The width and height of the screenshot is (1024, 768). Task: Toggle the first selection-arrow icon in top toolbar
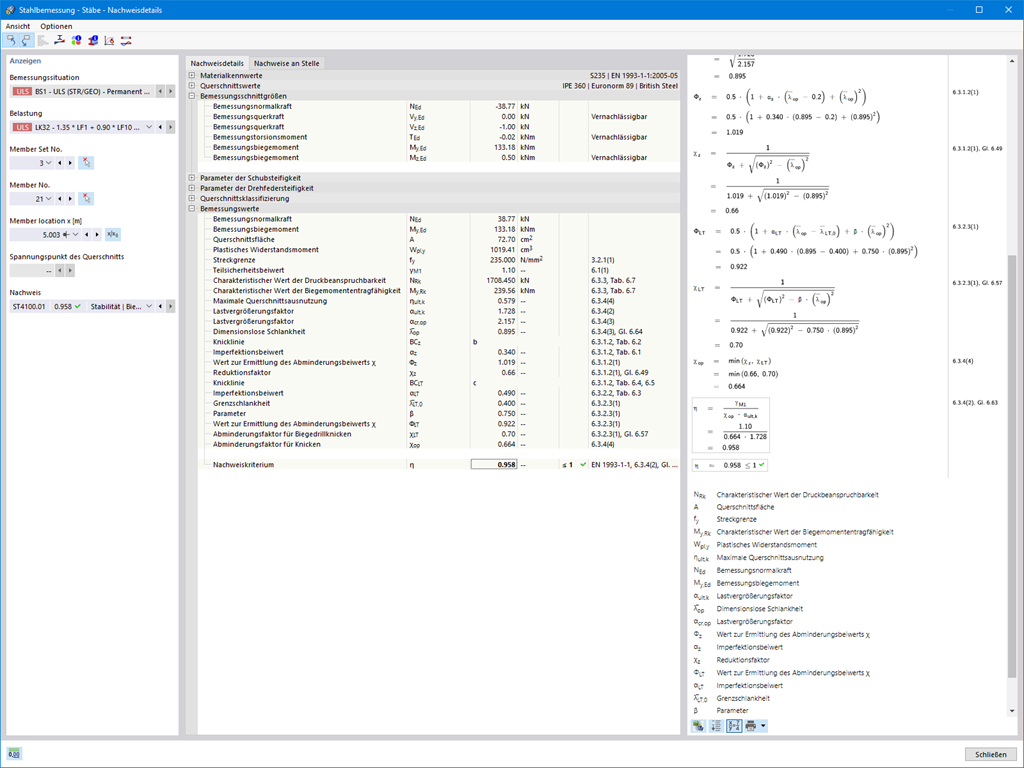pos(11,40)
